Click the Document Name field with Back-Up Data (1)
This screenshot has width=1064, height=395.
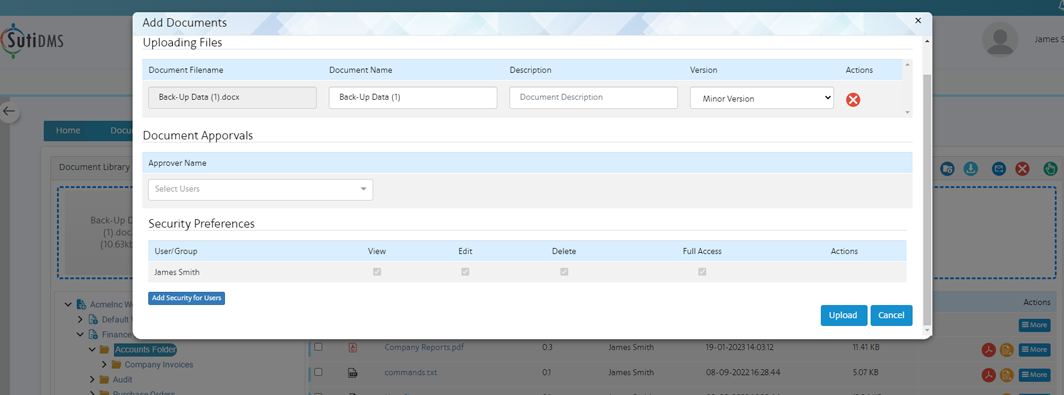click(413, 98)
